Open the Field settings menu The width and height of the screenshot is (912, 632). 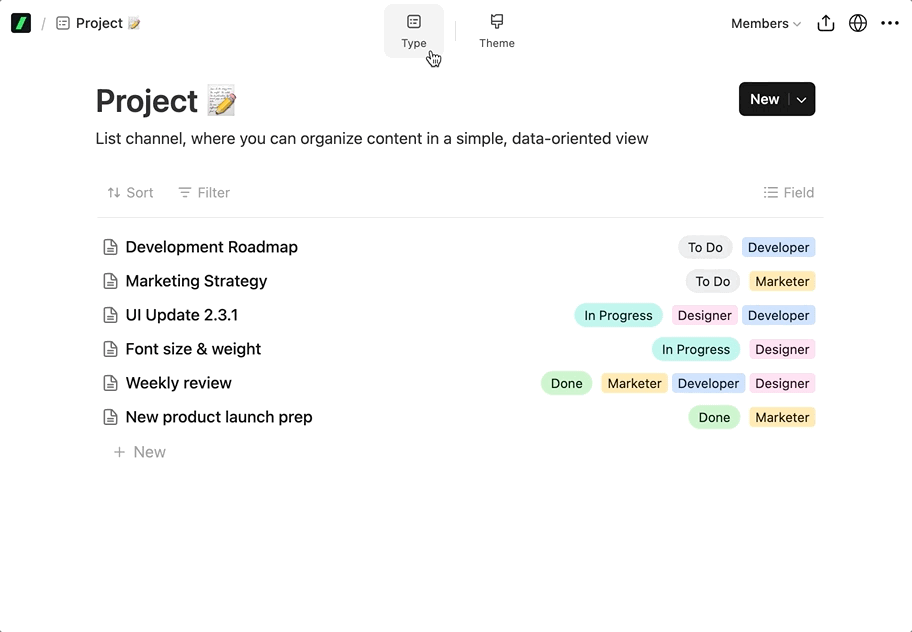coord(789,192)
